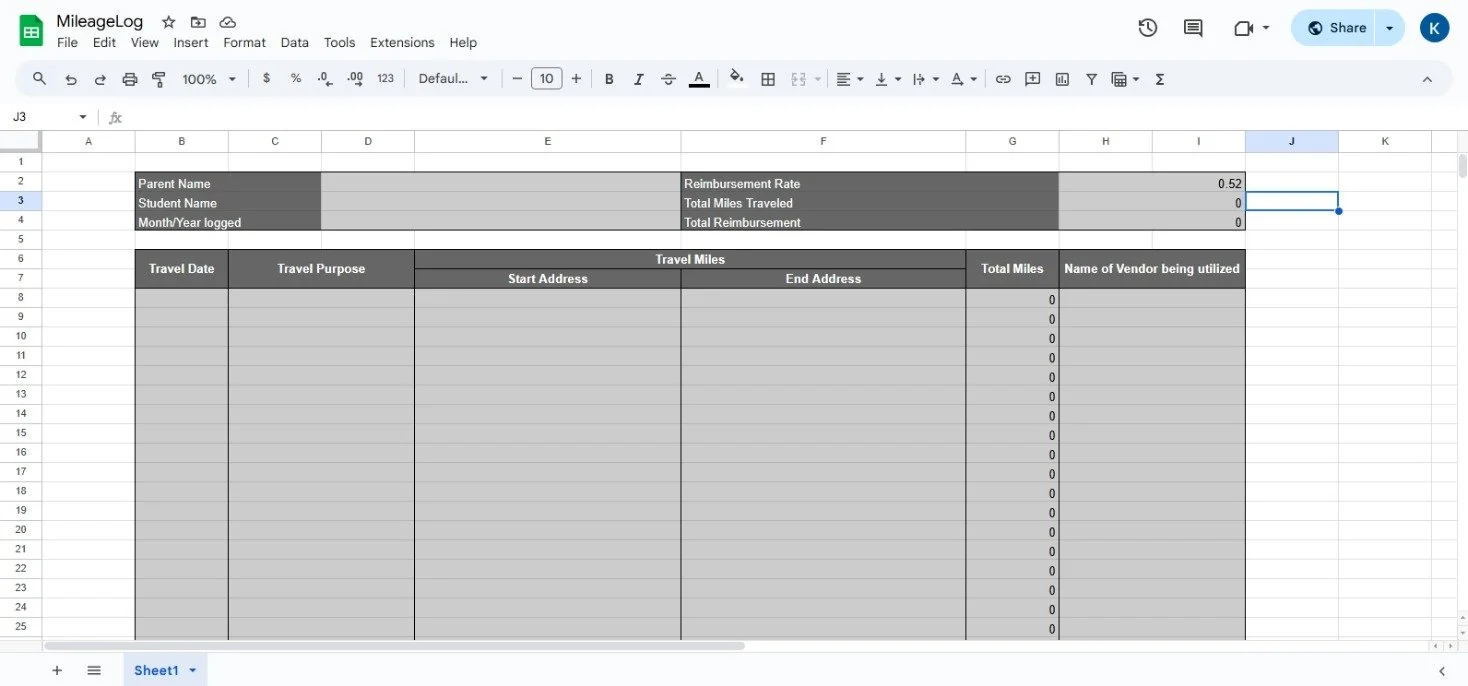The image size is (1468, 686).
Task: Click the Share button
Action: pyautogui.click(x=1335, y=28)
